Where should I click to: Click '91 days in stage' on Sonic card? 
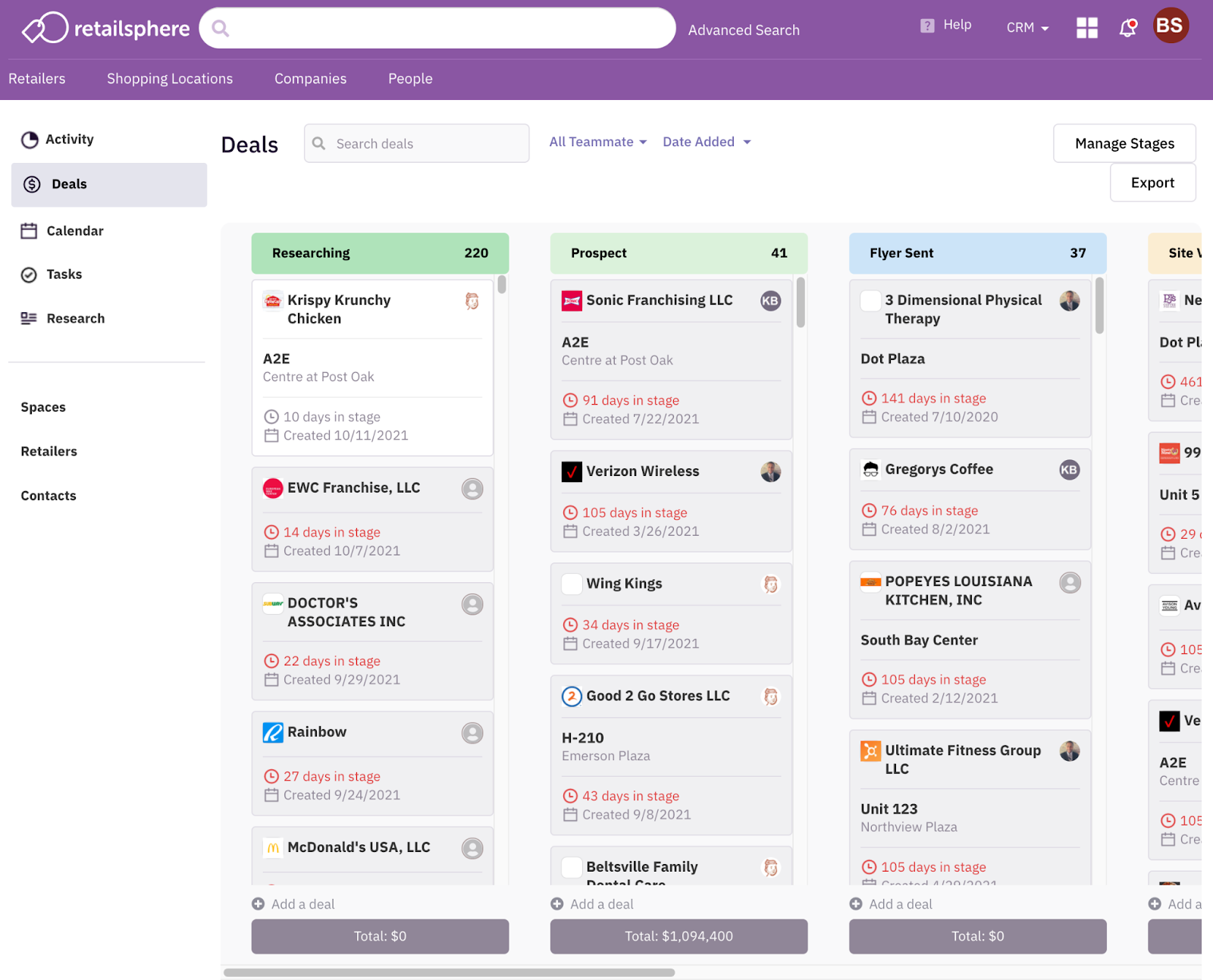click(631, 400)
